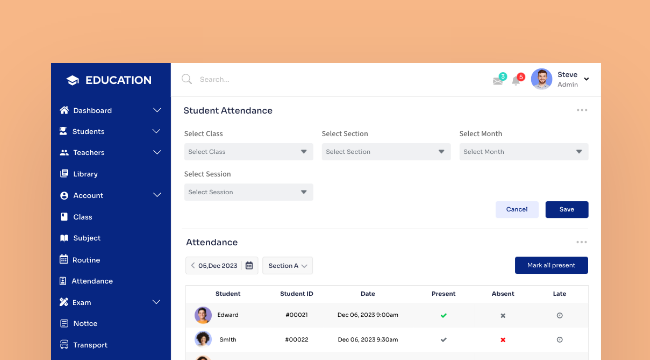Click the Notice list icon
The height and width of the screenshot is (360, 650).
click(x=64, y=323)
